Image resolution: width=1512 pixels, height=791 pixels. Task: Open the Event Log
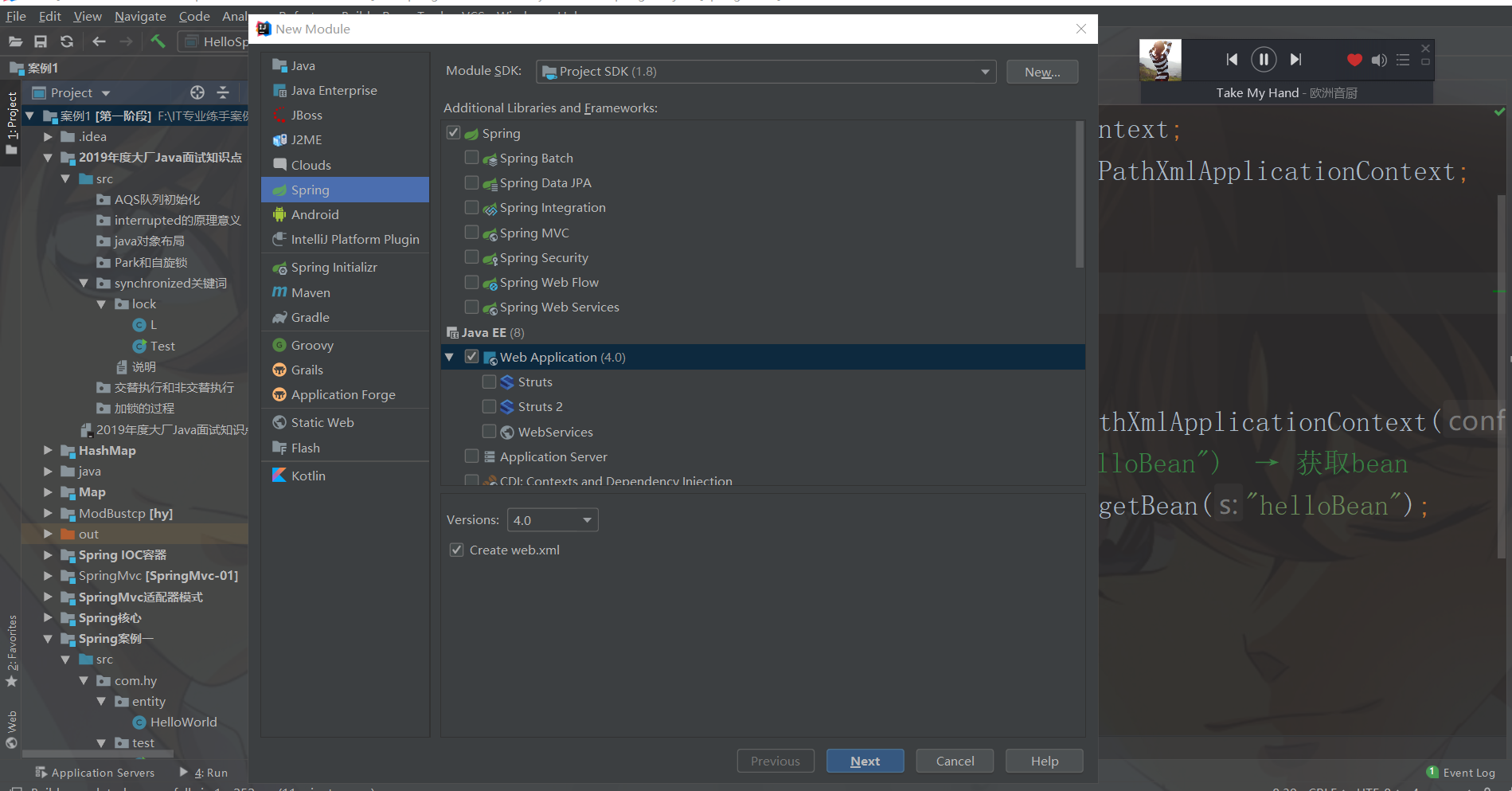[1461, 772]
